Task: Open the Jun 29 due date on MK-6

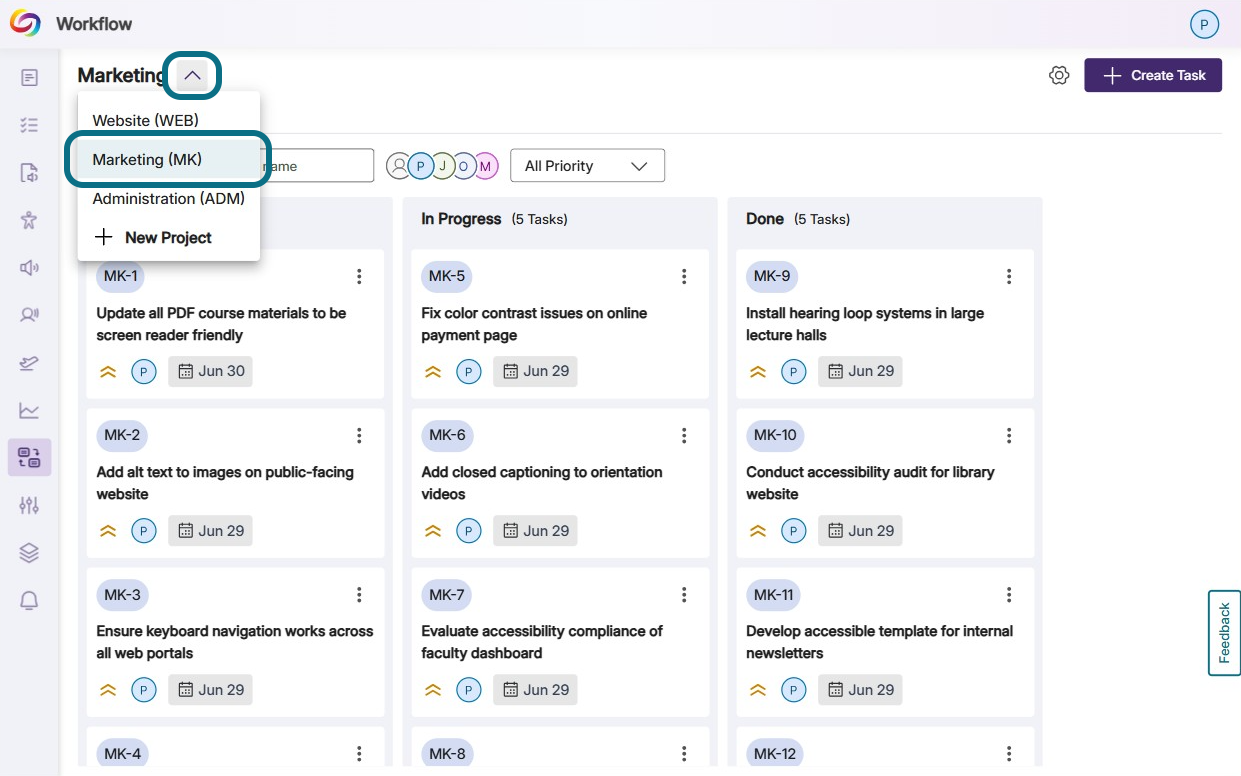Action: click(x=535, y=530)
